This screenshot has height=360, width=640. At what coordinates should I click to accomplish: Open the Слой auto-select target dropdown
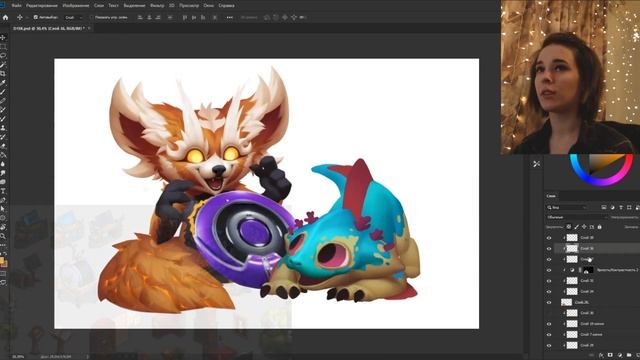coord(73,18)
